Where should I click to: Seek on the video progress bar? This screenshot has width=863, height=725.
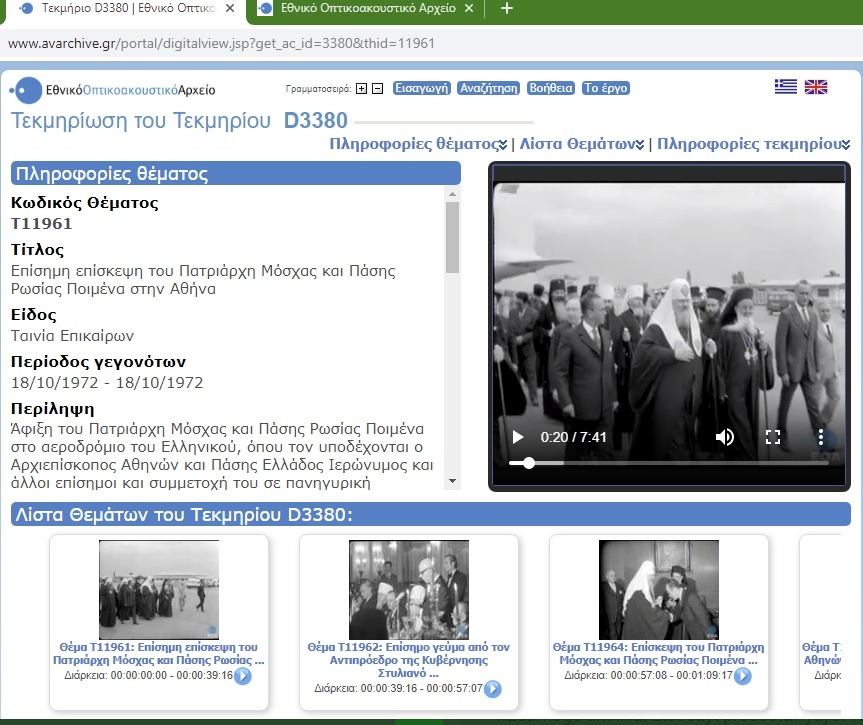[669, 463]
